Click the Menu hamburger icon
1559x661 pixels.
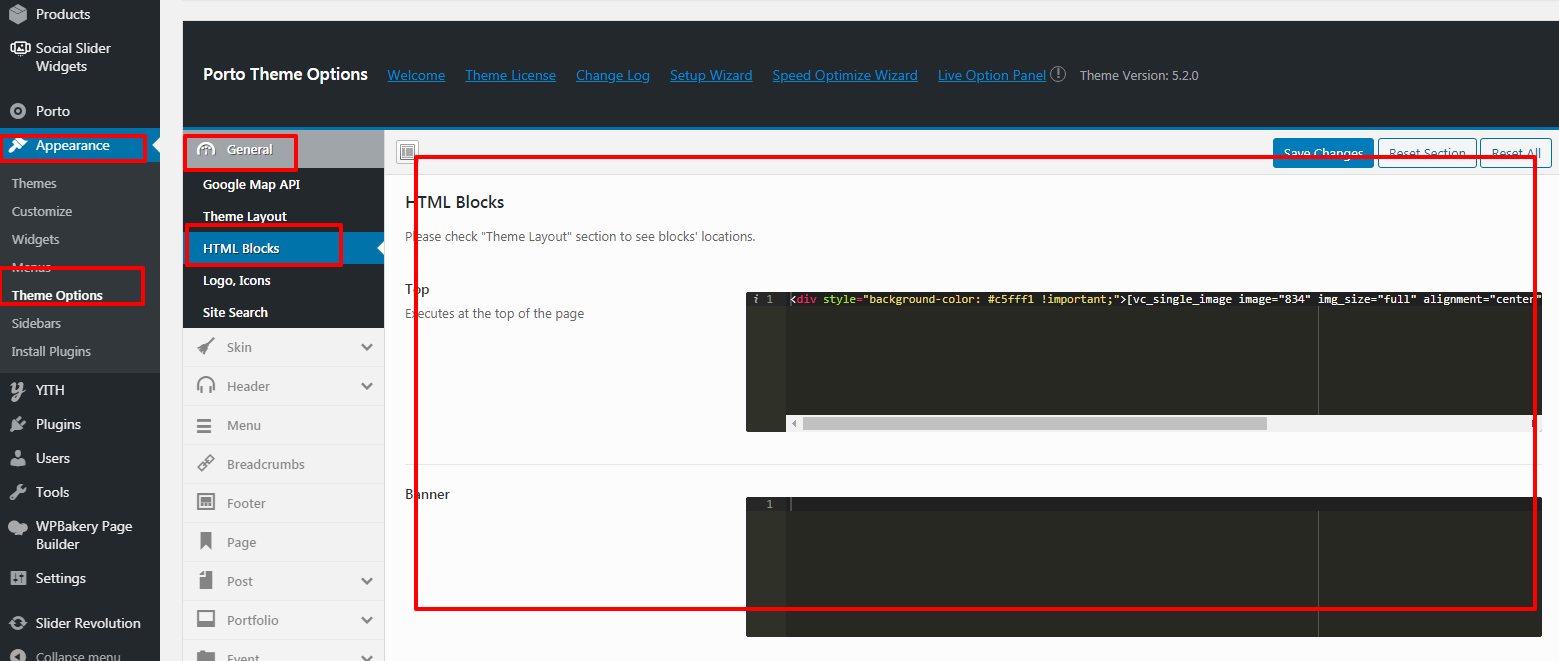click(x=204, y=426)
